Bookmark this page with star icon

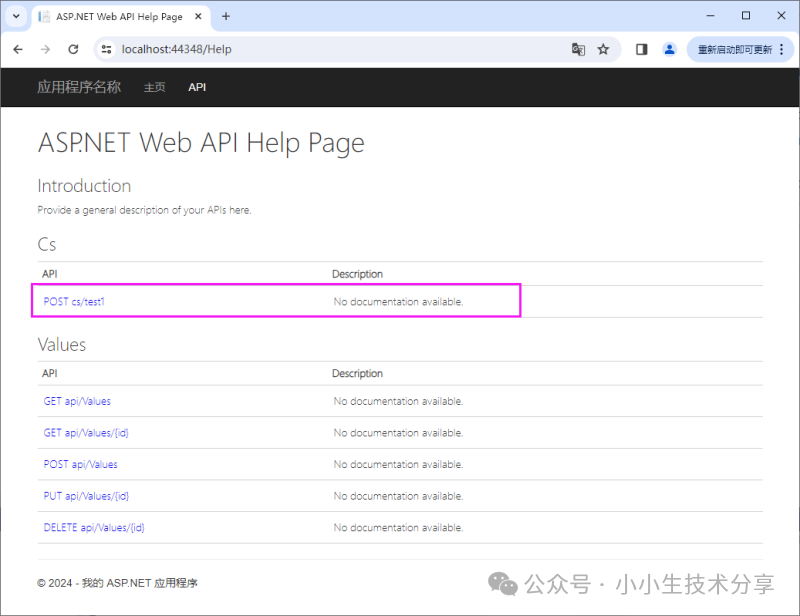[603, 49]
